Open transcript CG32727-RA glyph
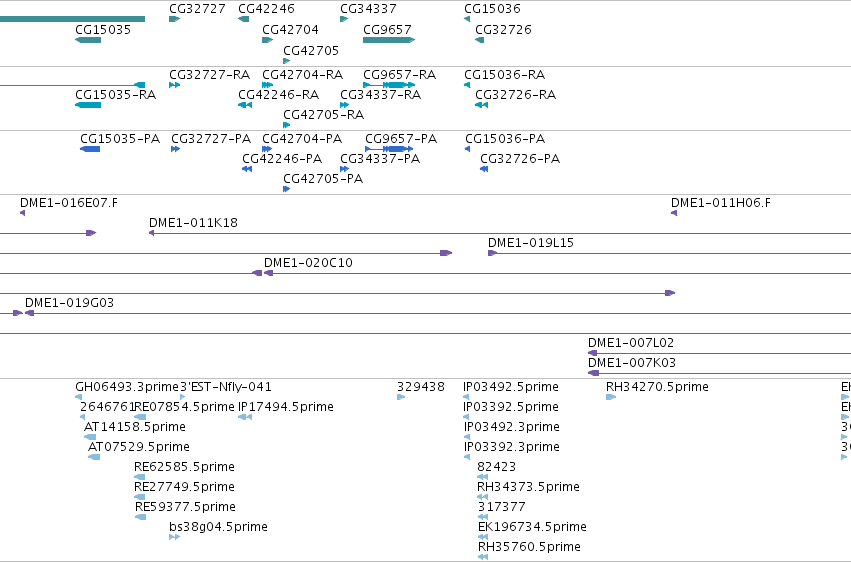 175,85
